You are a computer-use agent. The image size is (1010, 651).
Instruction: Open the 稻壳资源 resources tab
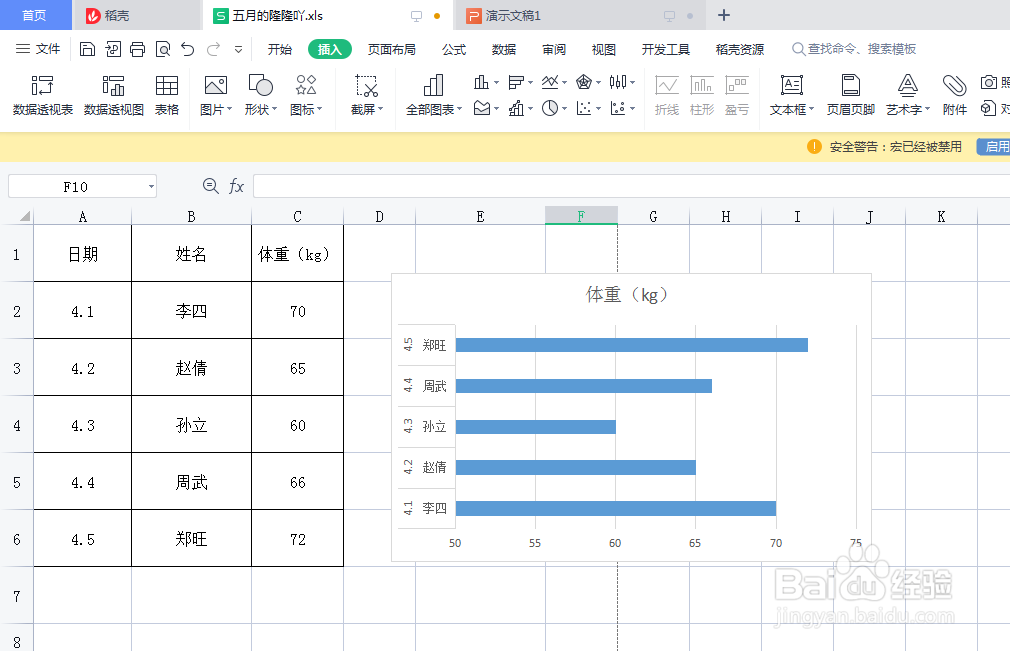click(739, 50)
